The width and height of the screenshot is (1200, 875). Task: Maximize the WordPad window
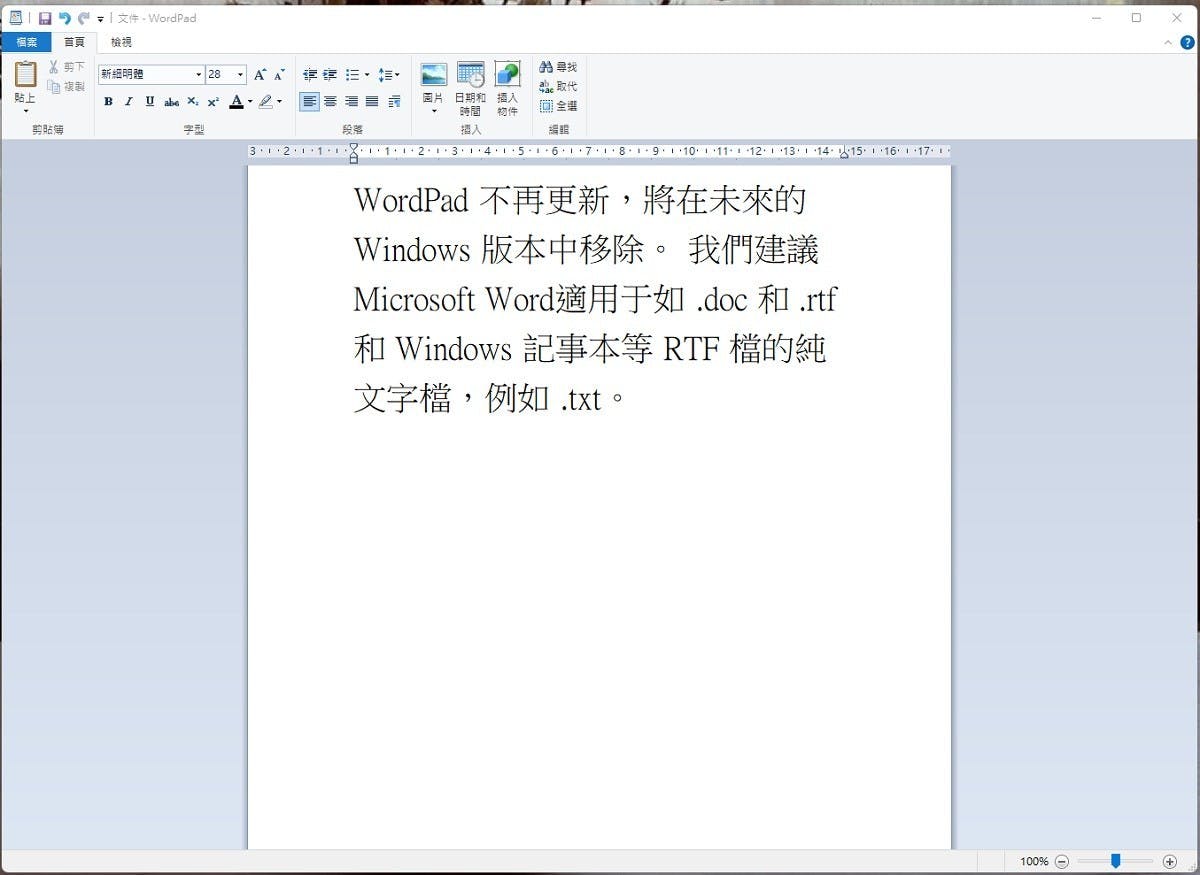pos(1136,18)
